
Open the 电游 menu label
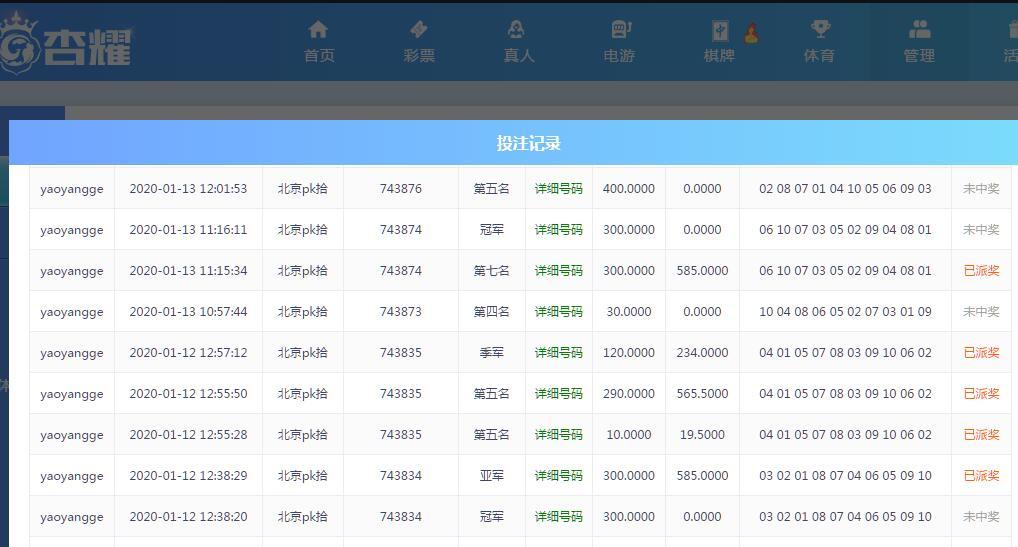[x=619, y=56]
